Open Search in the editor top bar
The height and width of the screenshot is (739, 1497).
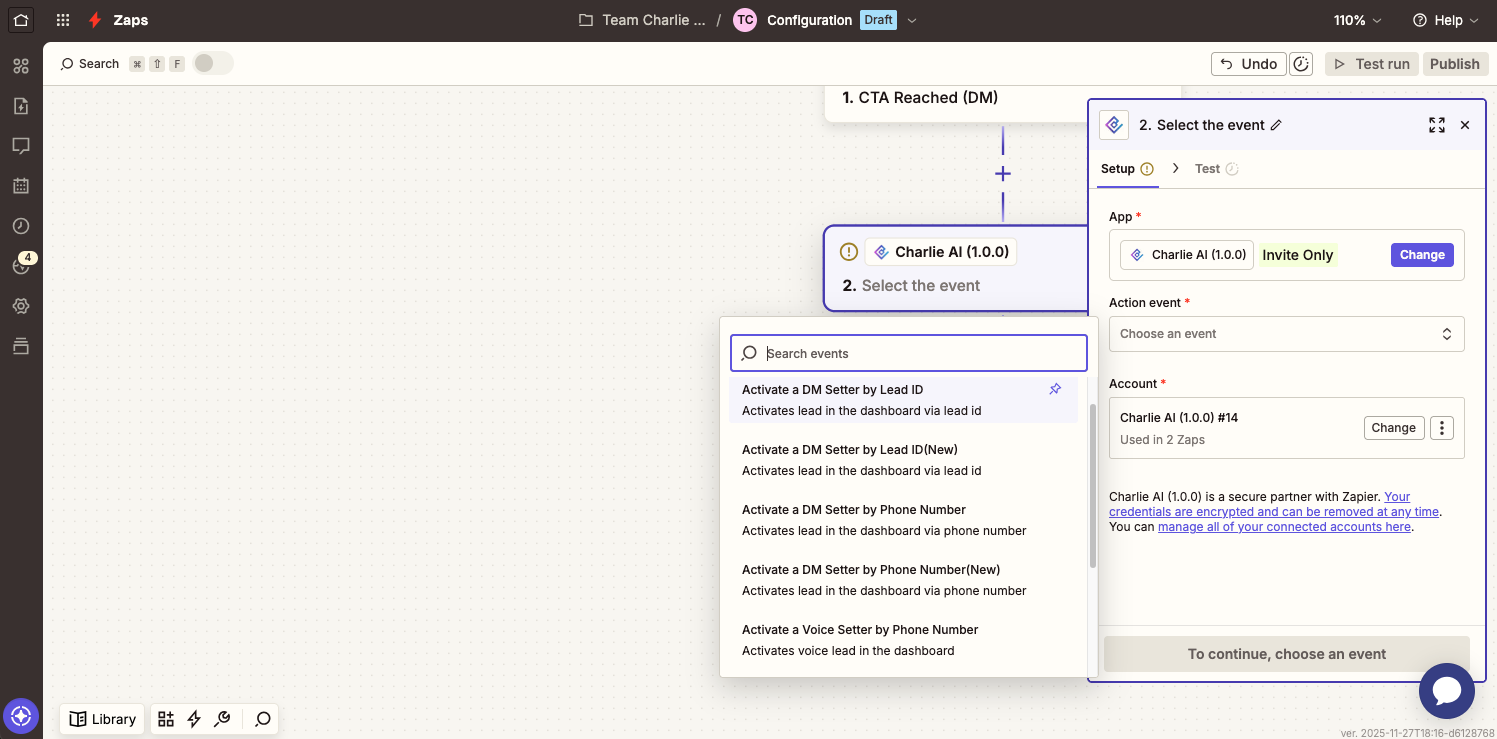[90, 64]
